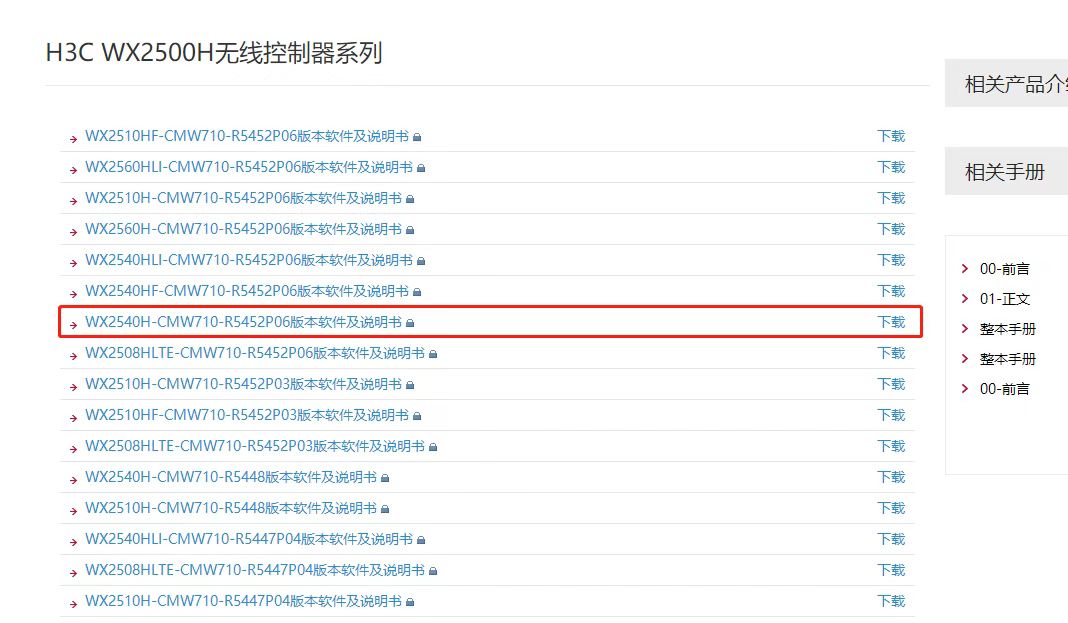Click lock icon beside WX2508HLTE-CMW710-R5447P04 link

(x=433, y=571)
